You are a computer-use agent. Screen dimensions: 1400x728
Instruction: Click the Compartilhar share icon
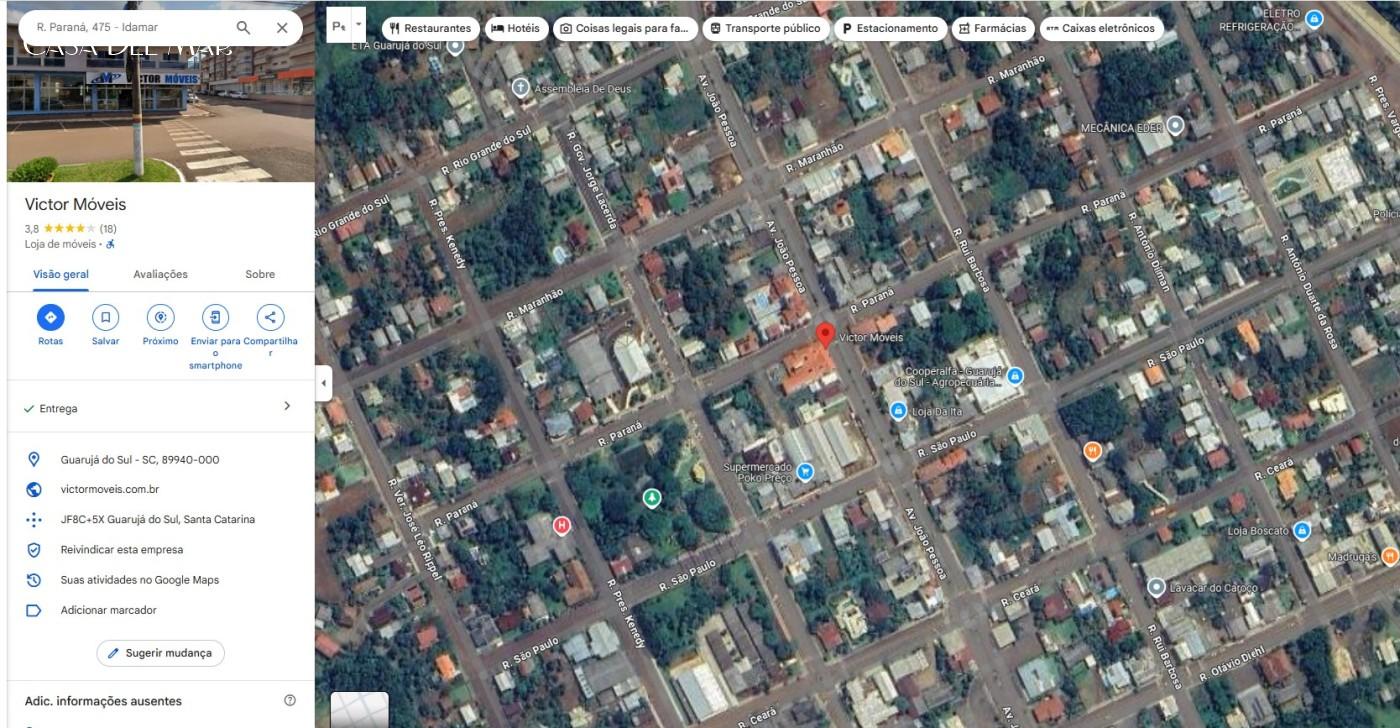(270, 318)
